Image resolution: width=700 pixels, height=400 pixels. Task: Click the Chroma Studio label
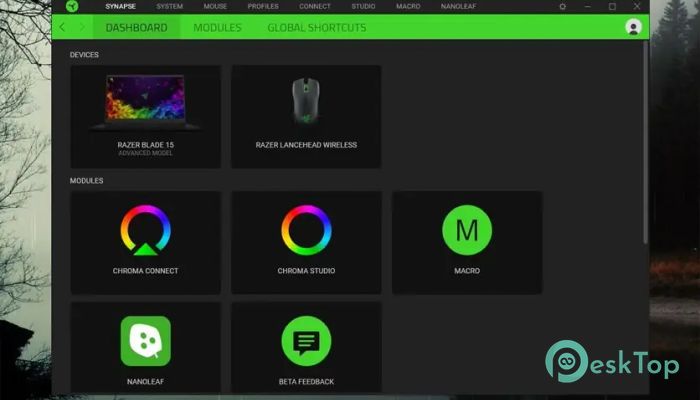click(306, 271)
